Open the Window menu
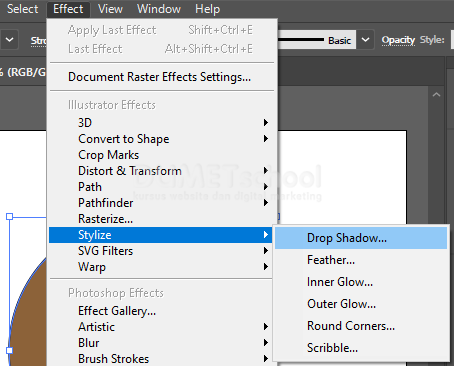Viewport: 454px width, 366px height. [x=159, y=9]
